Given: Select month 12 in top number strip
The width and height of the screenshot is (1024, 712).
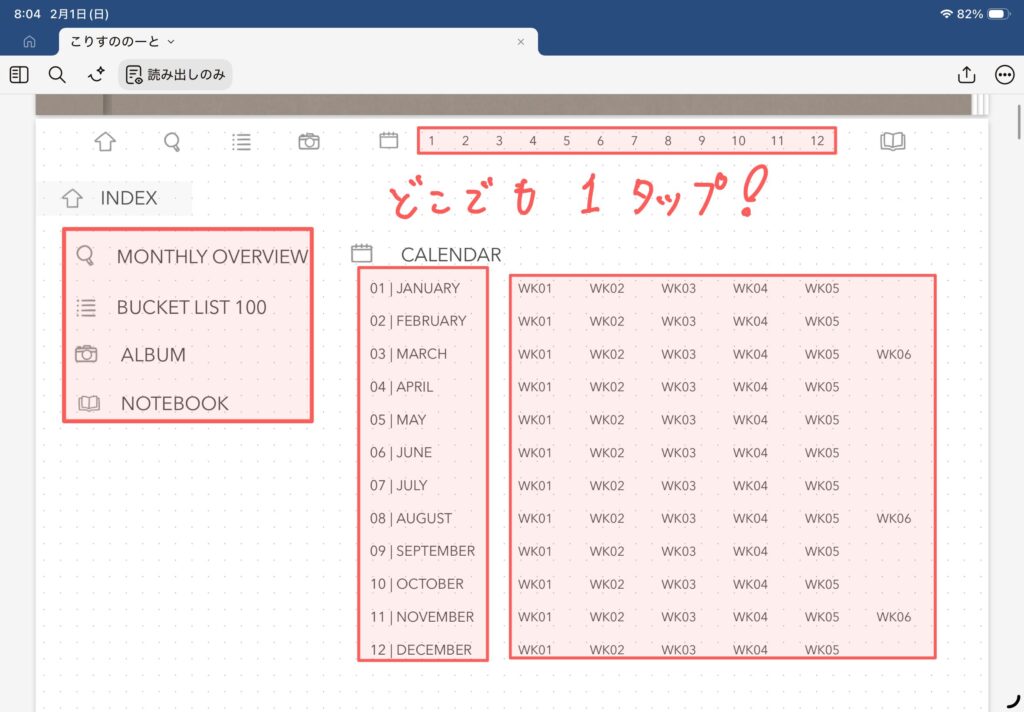Looking at the screenshot, I should 817,141.
